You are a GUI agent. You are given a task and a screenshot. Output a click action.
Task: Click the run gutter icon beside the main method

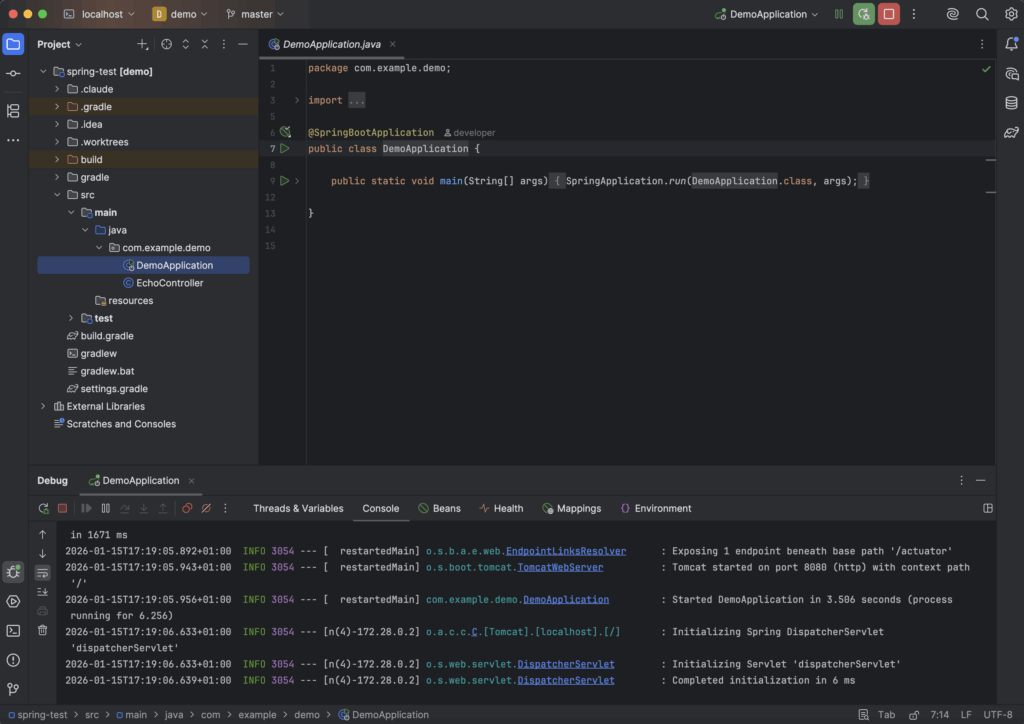tap(285, 181)
